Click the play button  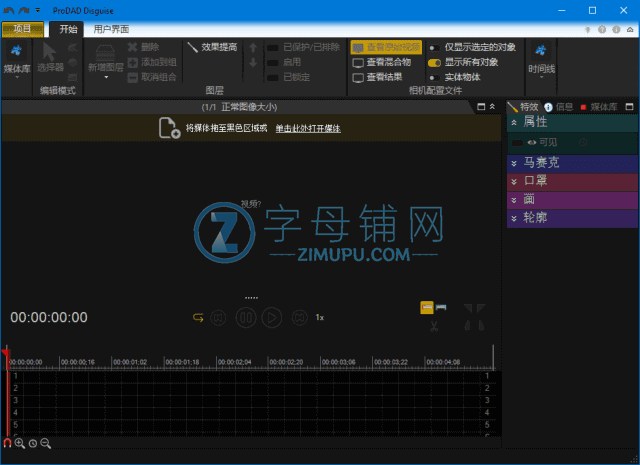[272, 317]
